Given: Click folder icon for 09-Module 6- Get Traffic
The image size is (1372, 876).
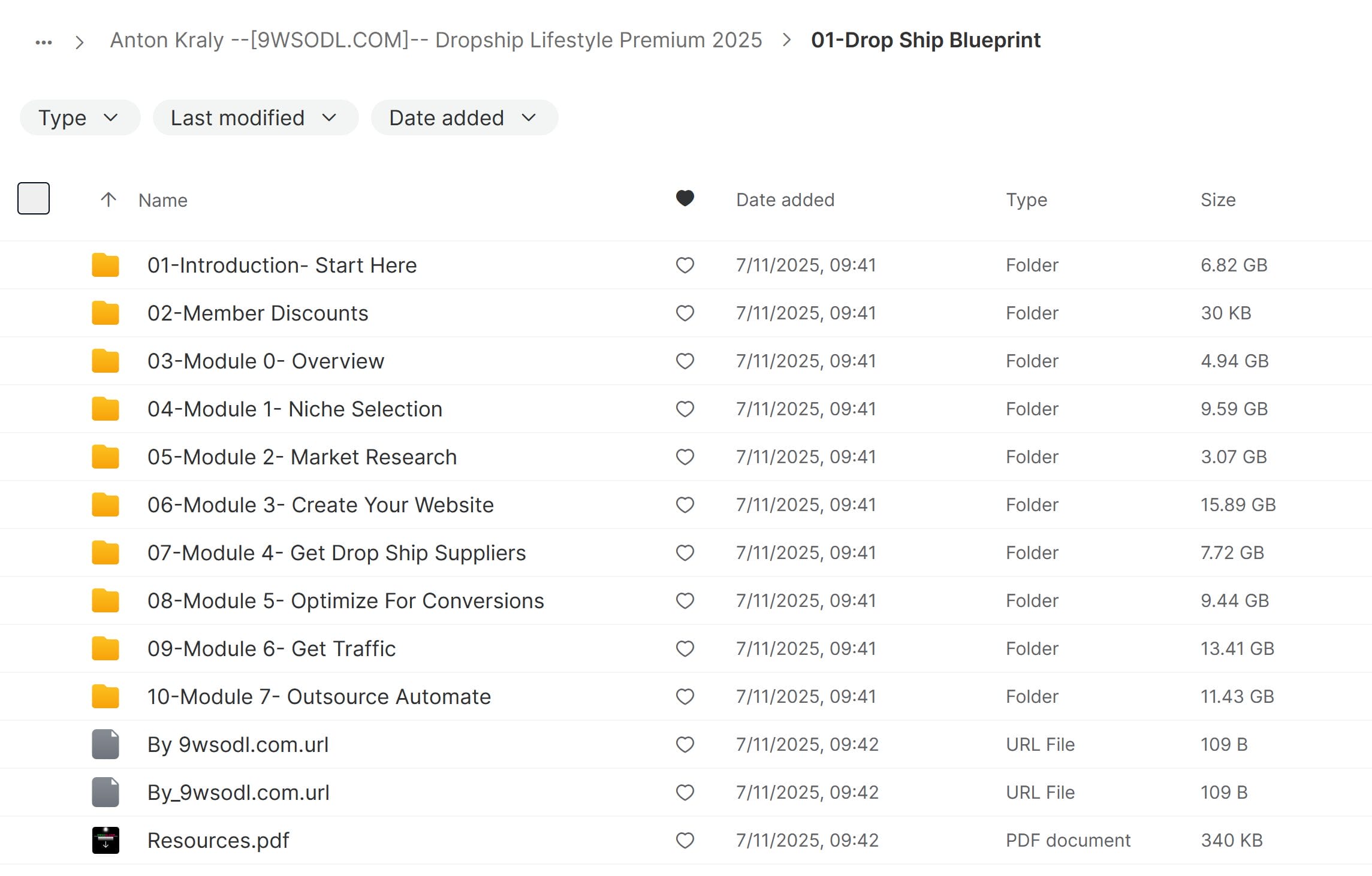Looking at the screenshot, I should (x=105, y=648).
